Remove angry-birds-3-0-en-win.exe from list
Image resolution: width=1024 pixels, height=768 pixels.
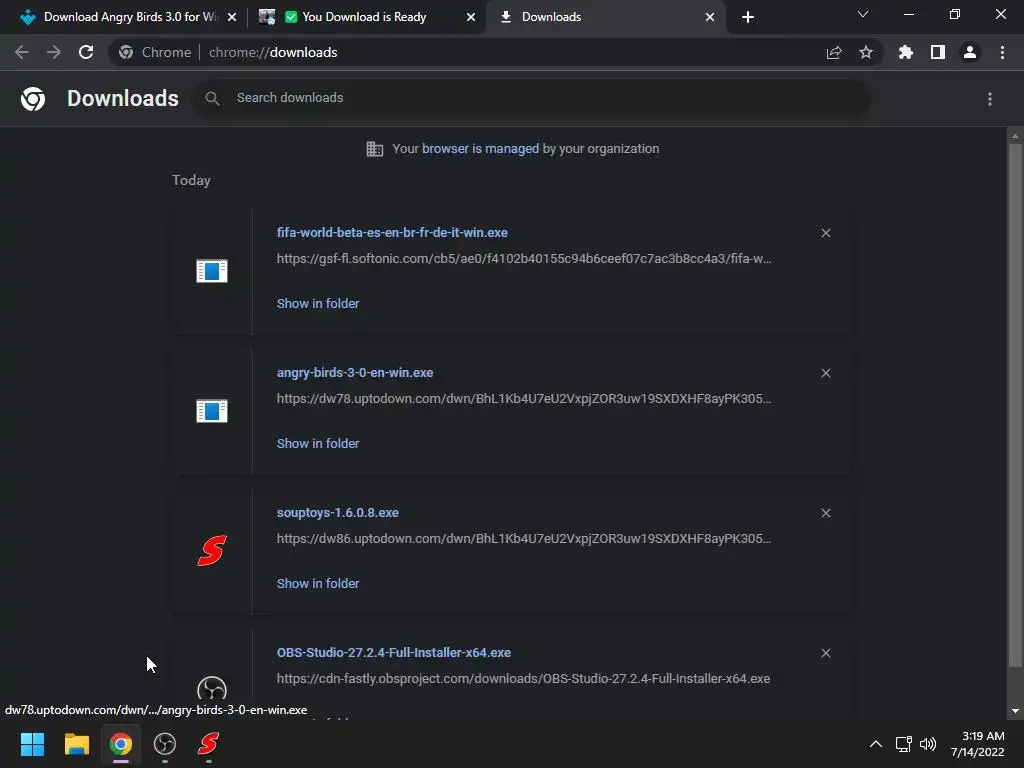pyautogui.click(x=825, y=373)
